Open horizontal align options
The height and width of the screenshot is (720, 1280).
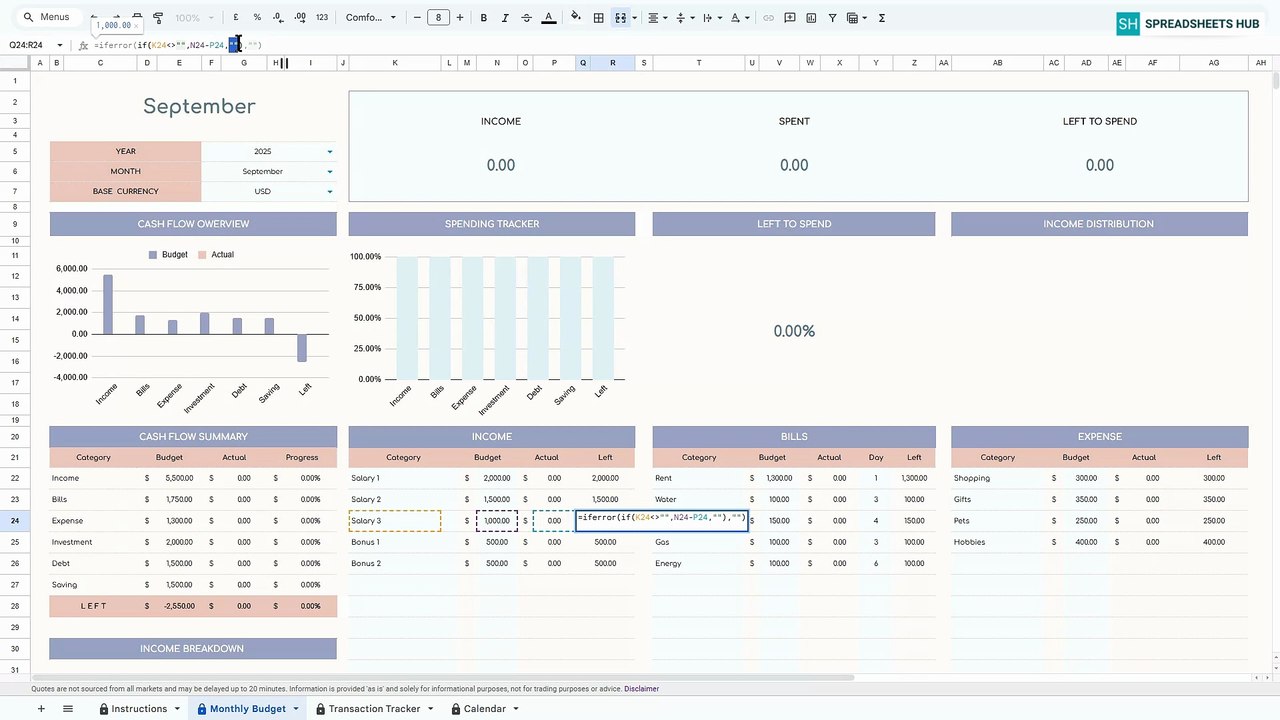[656, 18]
